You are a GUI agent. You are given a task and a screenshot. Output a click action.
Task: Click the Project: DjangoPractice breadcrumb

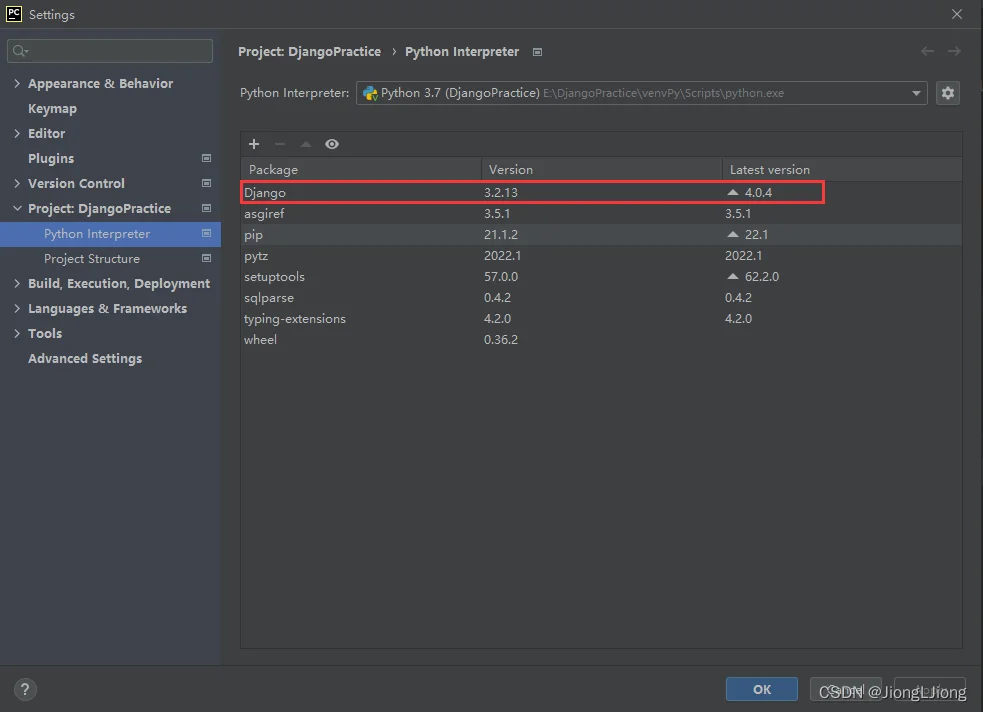(309, 51)
